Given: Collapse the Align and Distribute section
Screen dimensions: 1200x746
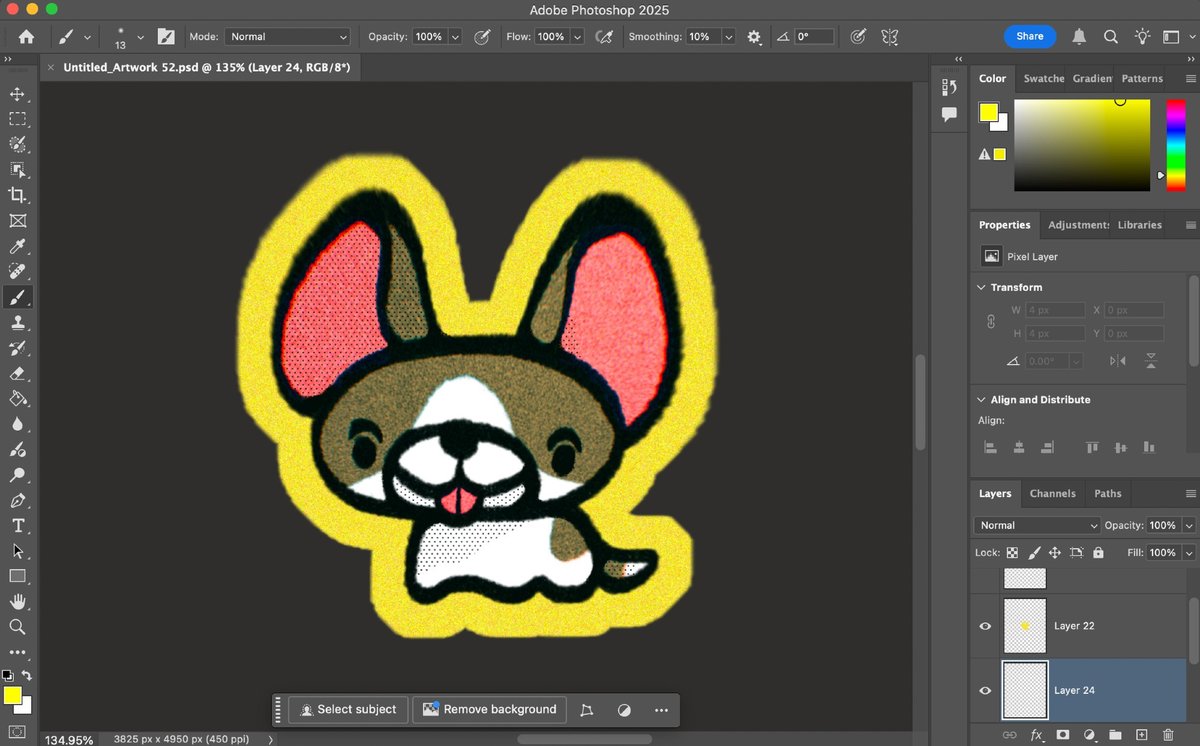Looking at the screenshot, I should point(981,399).
